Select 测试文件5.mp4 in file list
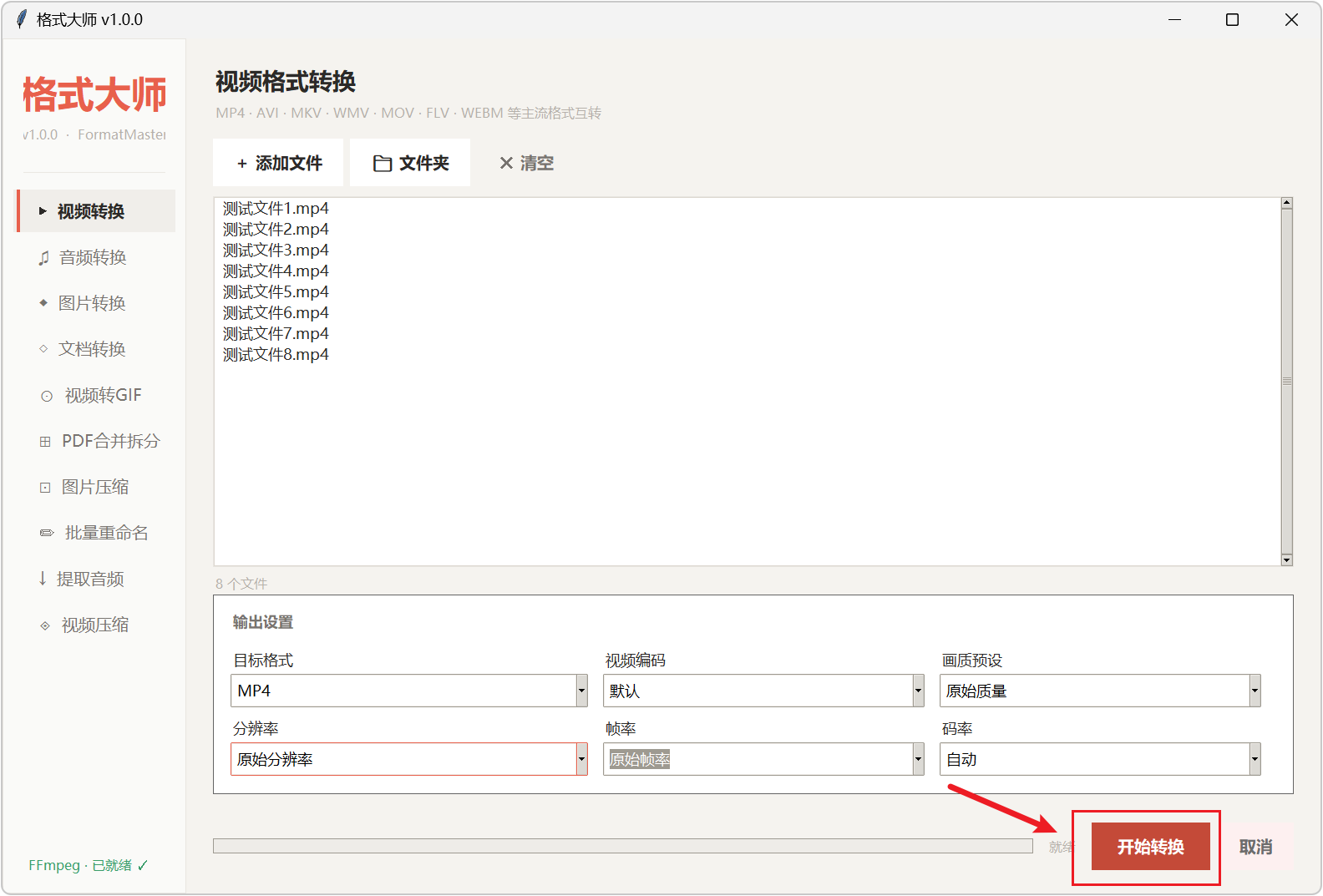The height and width of the screenshot is (896, 1323). point(276,291)
